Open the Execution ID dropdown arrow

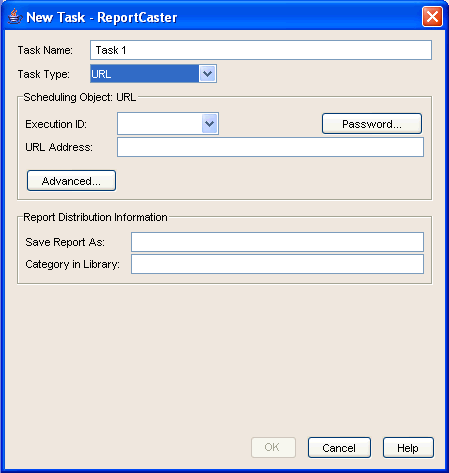pos(210,124)
